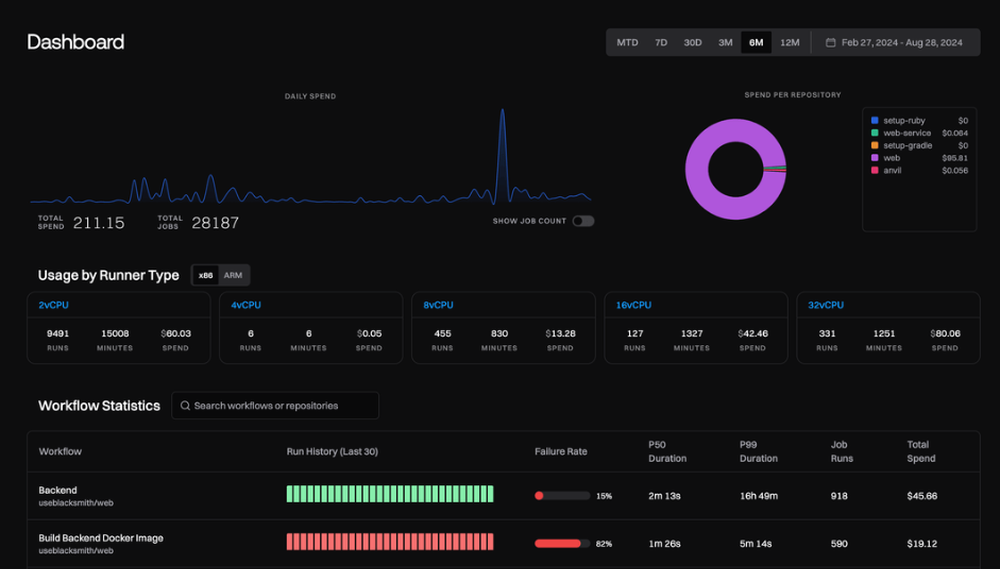
Task: Click the setup-gradle orange legend swatch
Action: click(x=875, y=145)
